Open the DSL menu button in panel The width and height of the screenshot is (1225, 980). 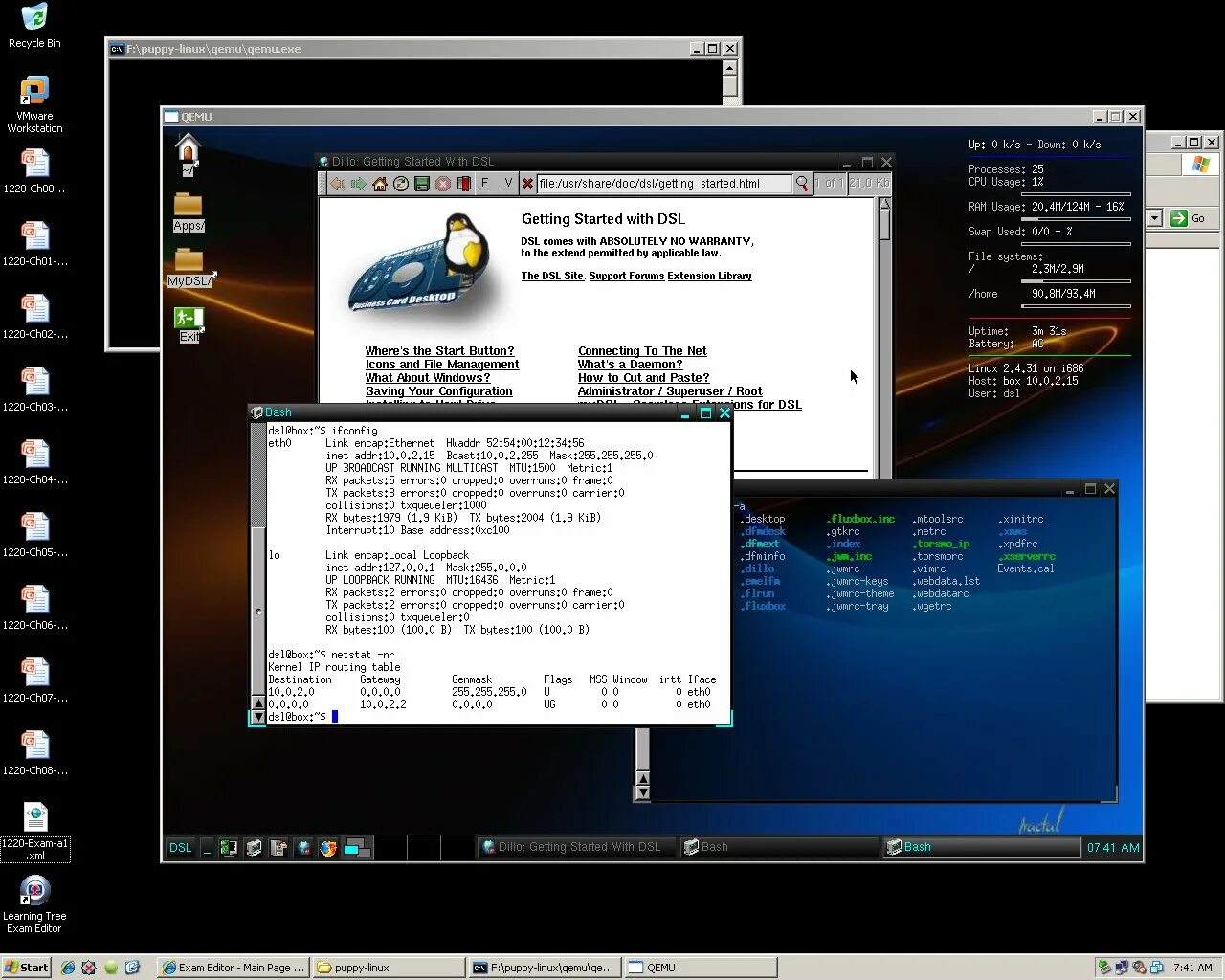click(x=180, y=847)
